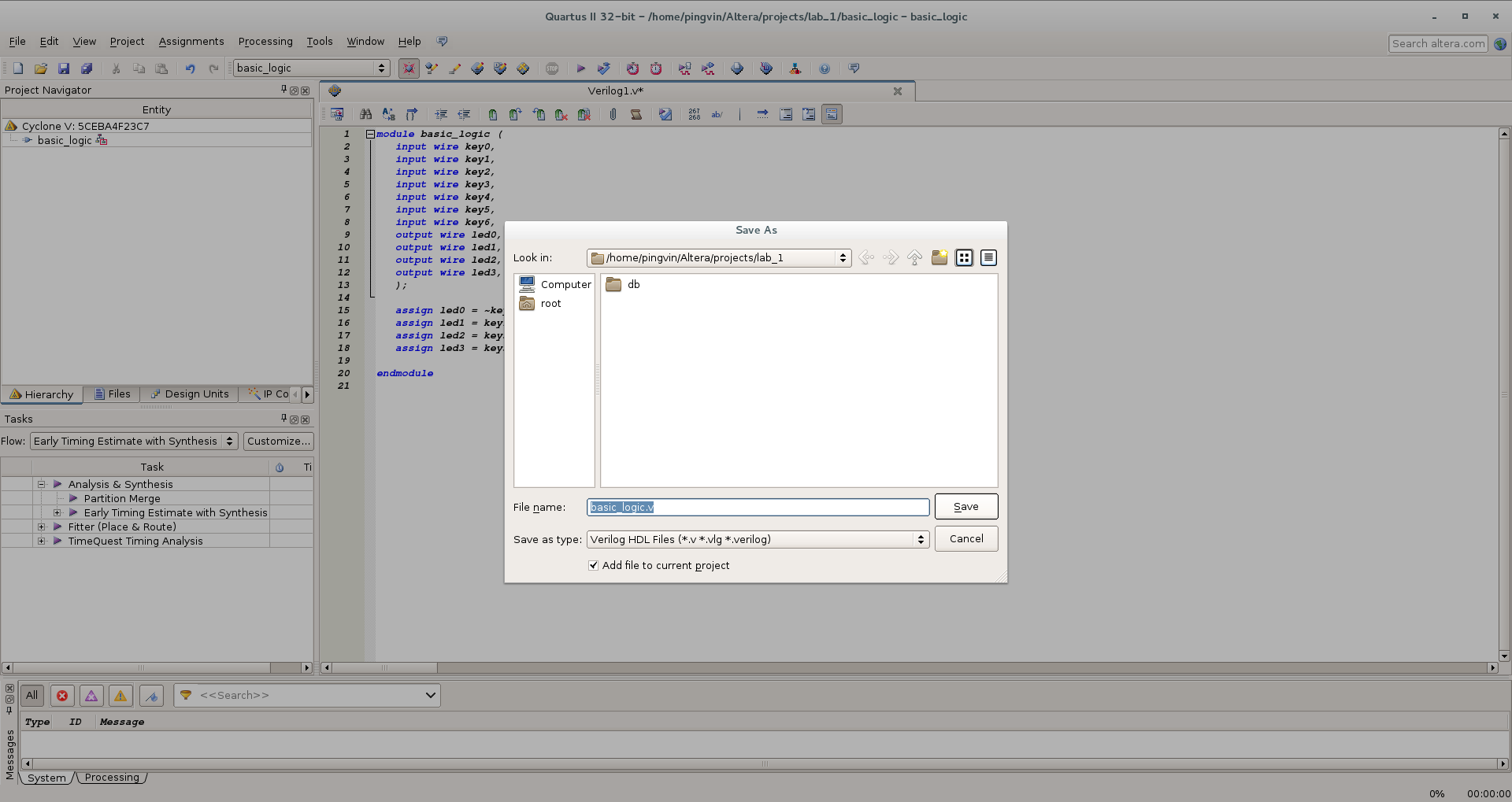Viewport: 1512px width, 802px height.
Task: Open the Tools menu
Action: click(x=320, y=41)
